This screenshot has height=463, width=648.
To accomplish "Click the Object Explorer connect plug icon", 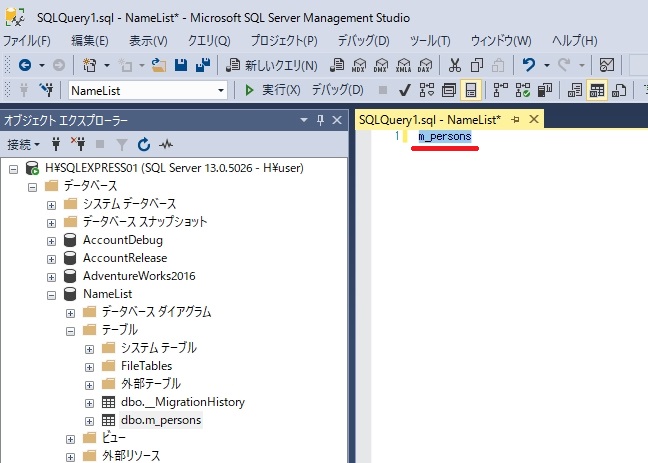I will tap(56, 144).
